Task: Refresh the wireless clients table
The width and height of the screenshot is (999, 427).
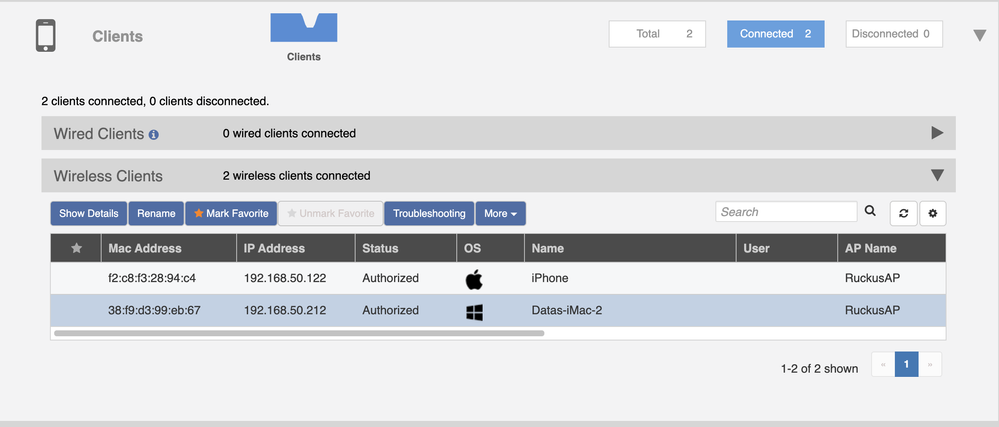Action: (x=903, y=213)
